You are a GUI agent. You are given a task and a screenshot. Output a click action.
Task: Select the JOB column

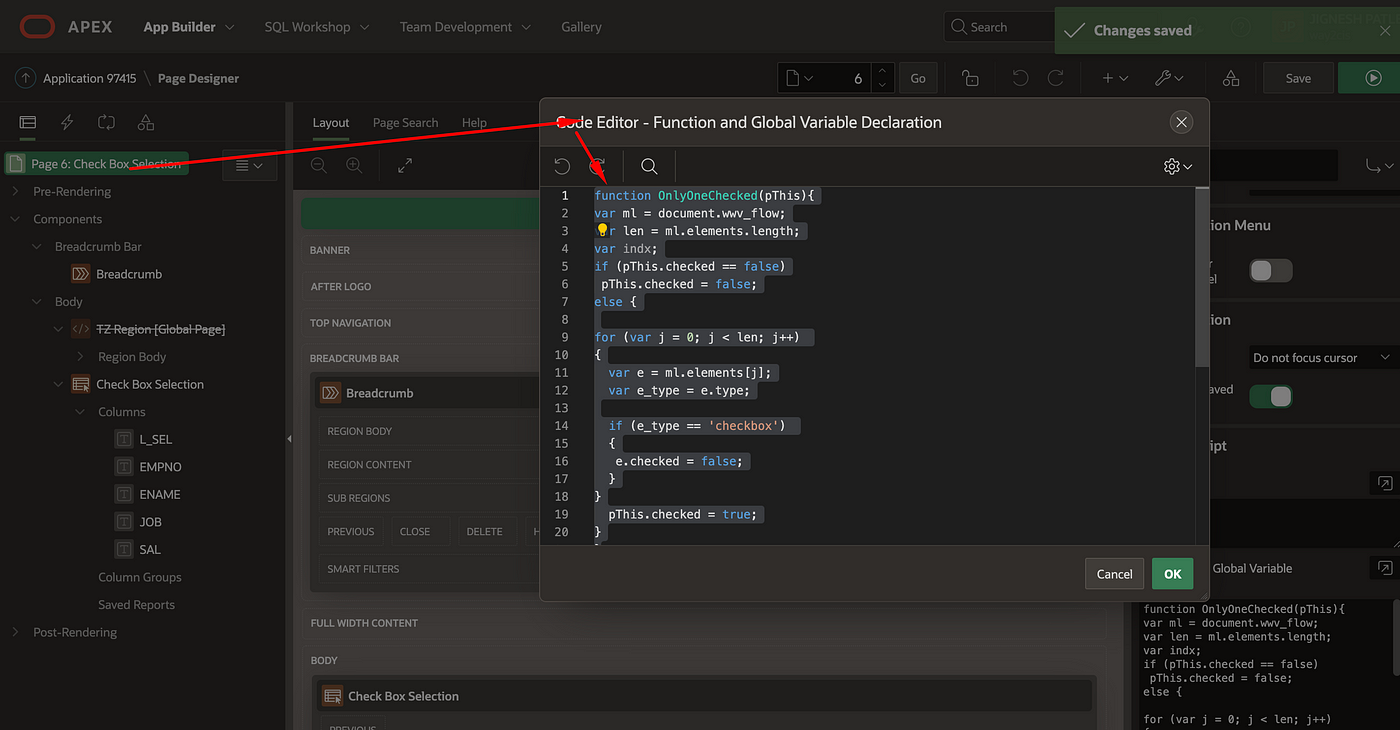[x=138, y=522]
